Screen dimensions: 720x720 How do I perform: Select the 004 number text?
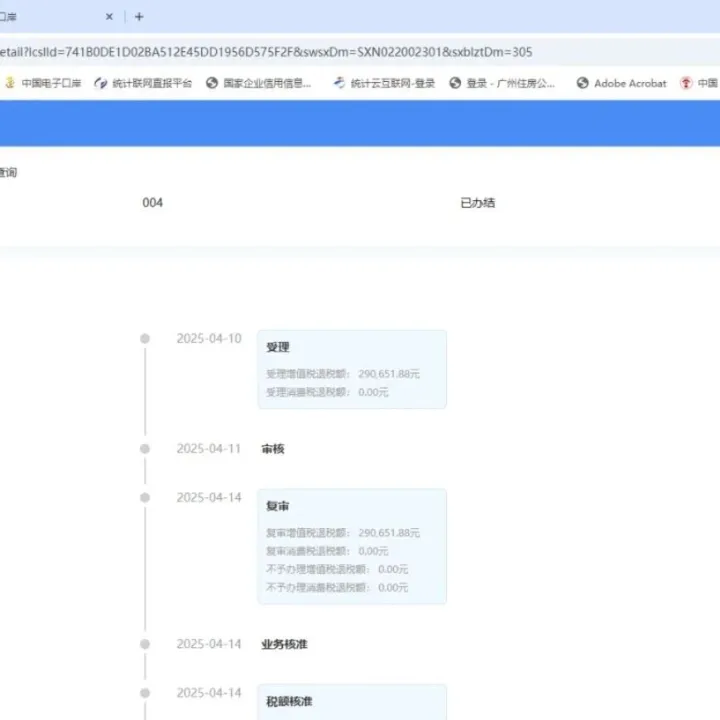[x=152, y=202]
